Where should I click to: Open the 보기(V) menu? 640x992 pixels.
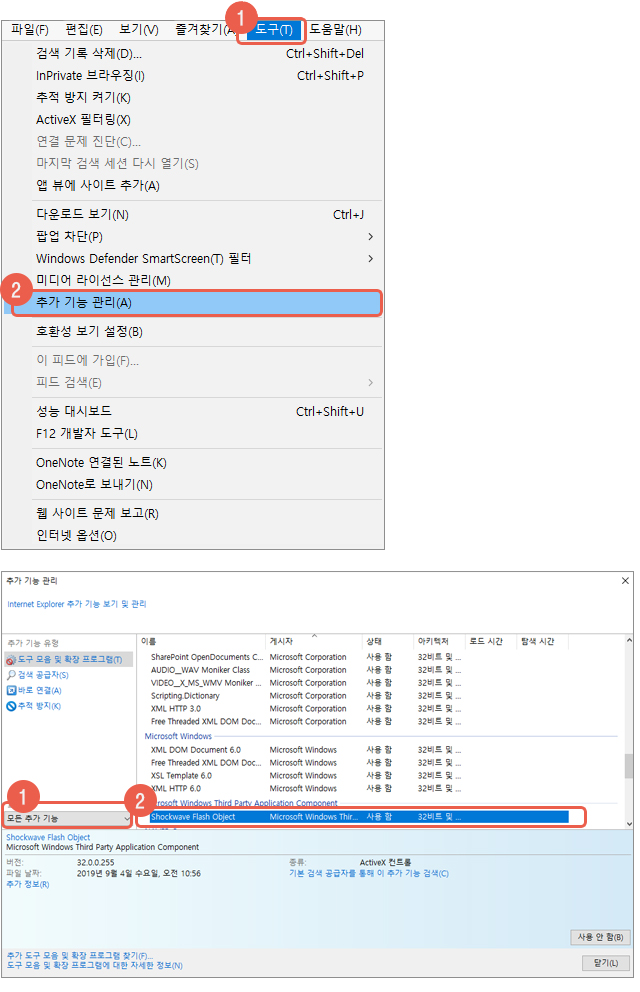coord(138,30)
